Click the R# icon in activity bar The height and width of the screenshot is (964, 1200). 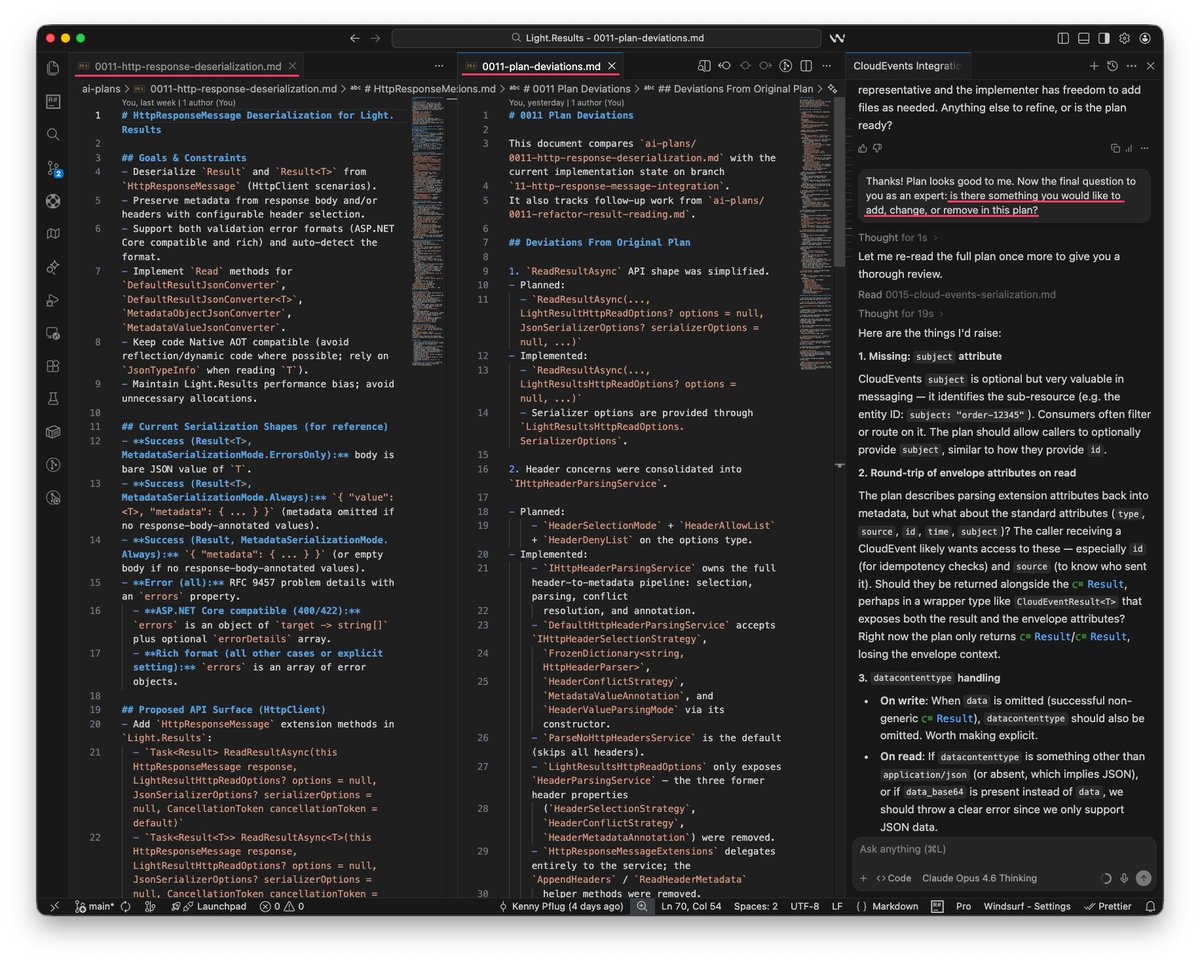coord(53,100)
